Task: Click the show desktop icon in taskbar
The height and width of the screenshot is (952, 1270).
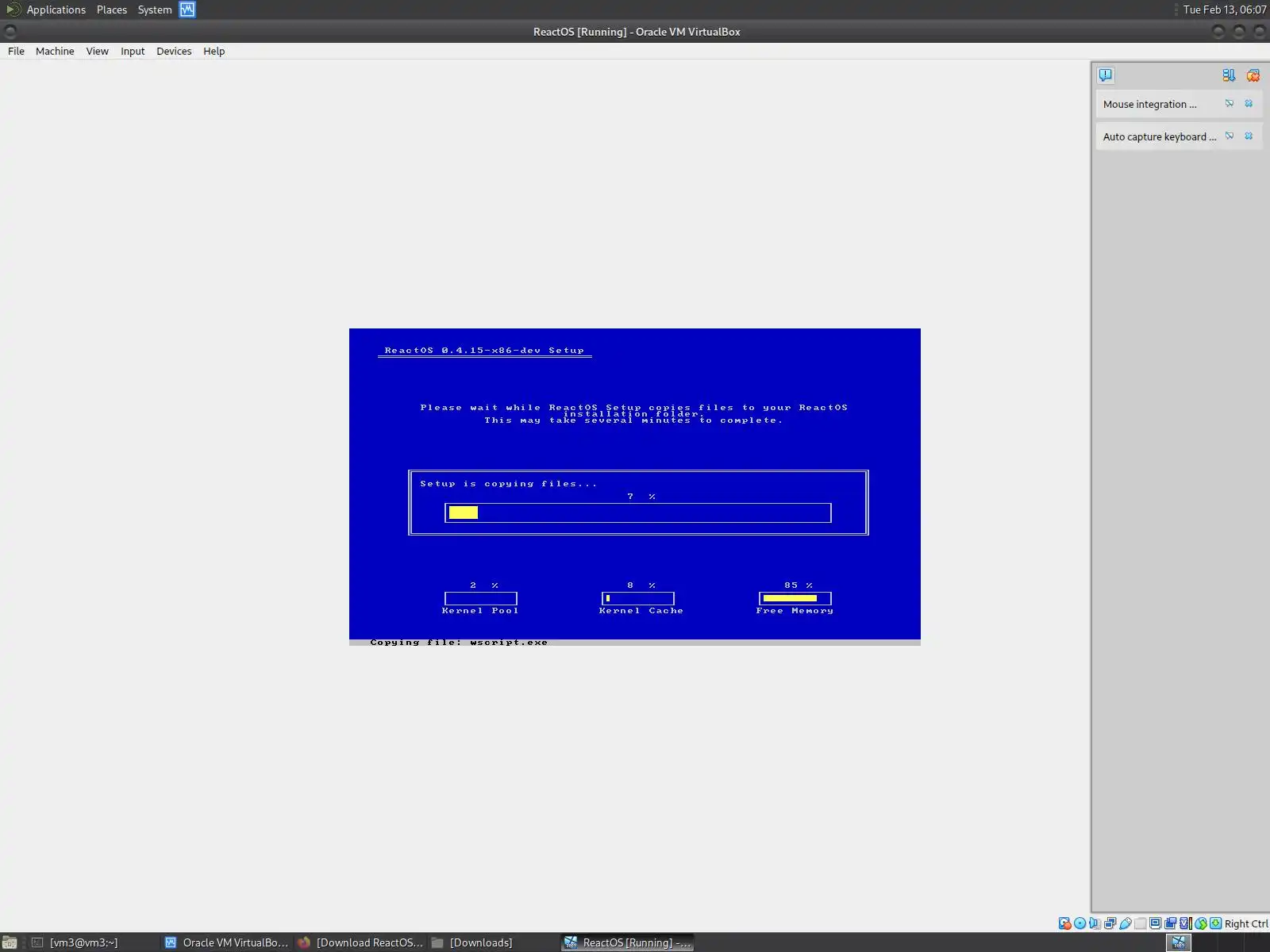Action: tap(10, 942)
